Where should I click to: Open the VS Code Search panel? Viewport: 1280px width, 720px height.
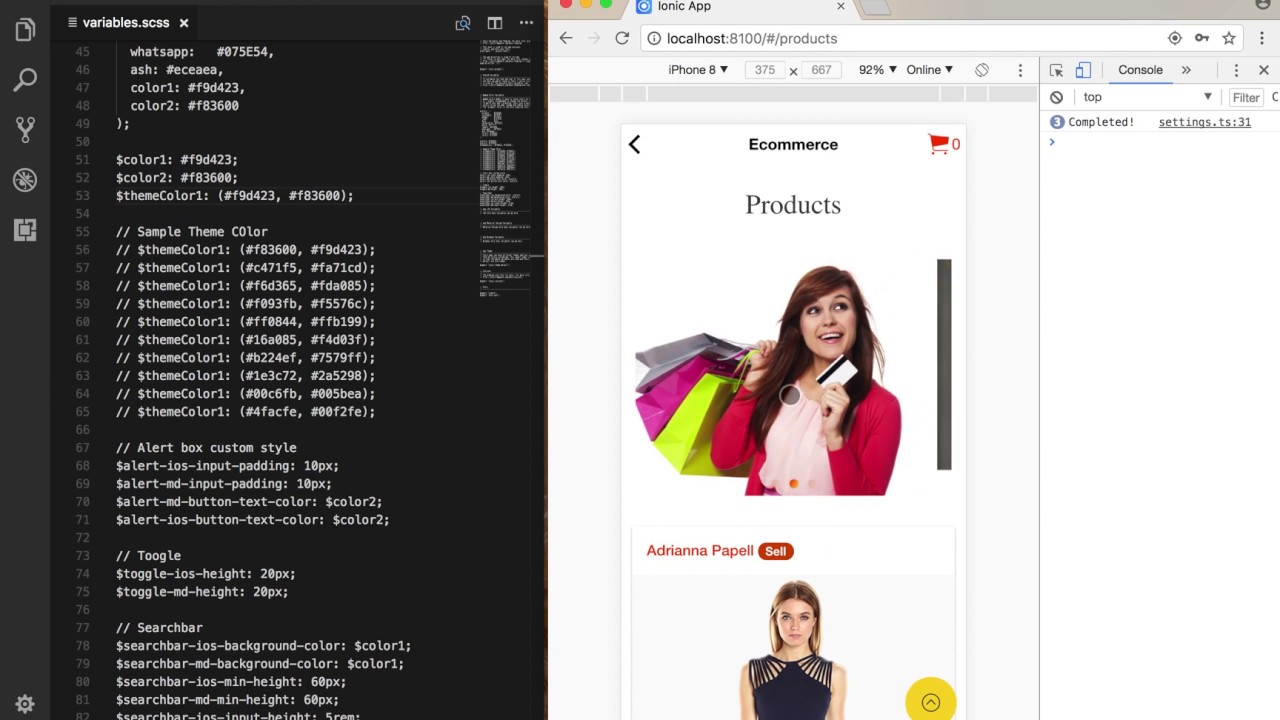click(x=25, y=79)
